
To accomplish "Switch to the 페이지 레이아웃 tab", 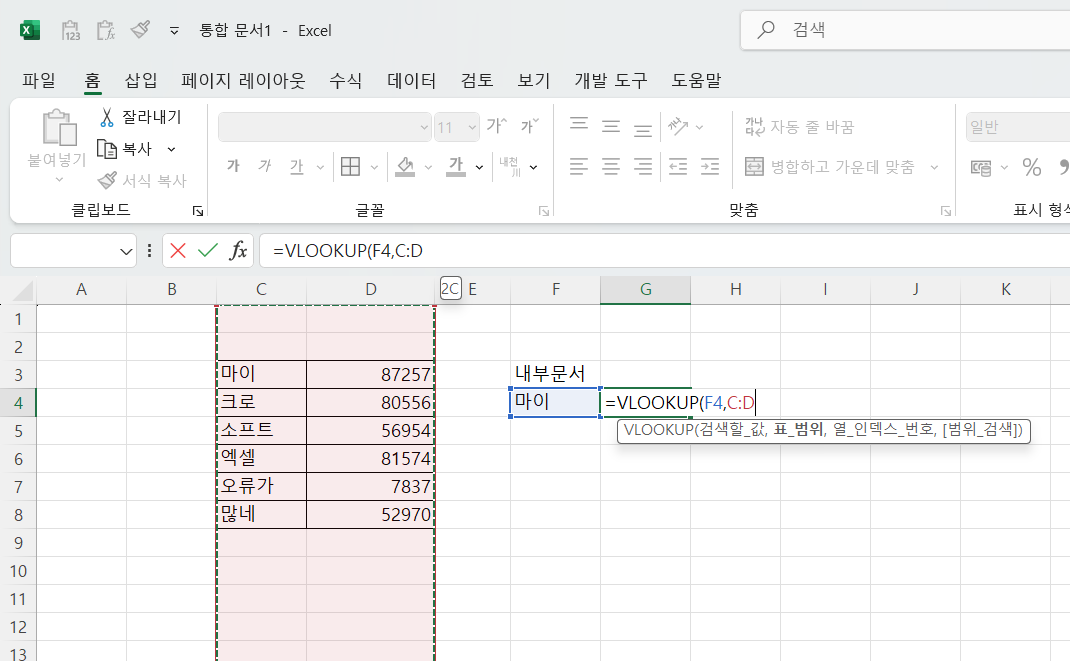I will [x=243, y=80].
